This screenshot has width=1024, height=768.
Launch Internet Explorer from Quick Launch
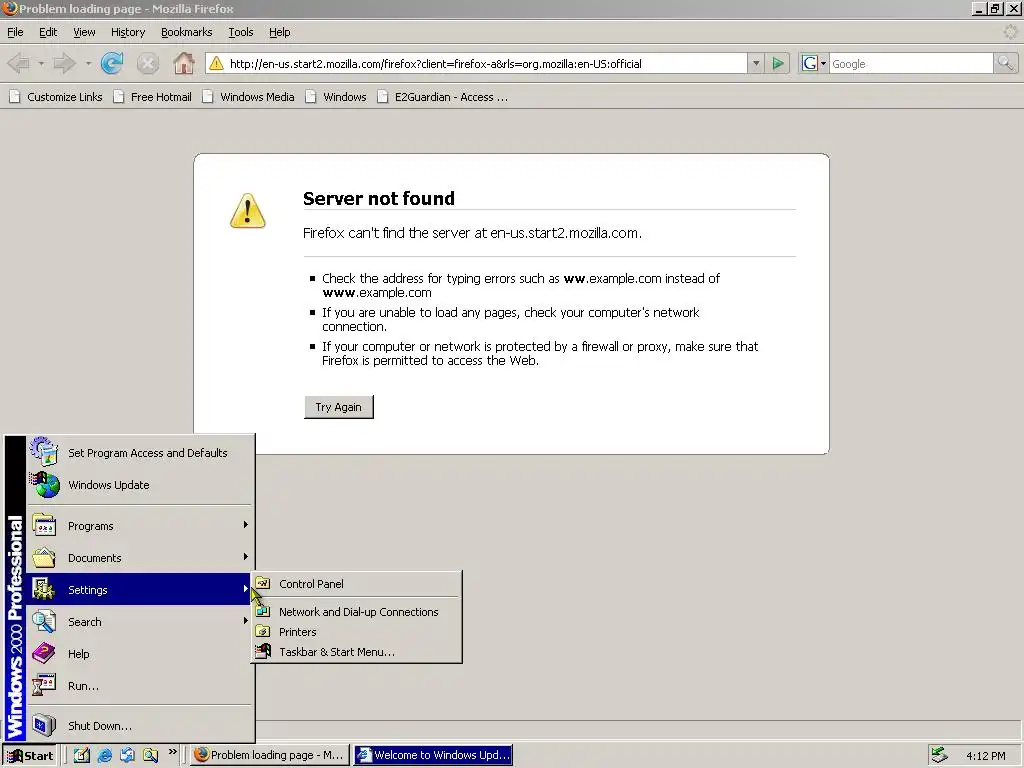point(104,756)
